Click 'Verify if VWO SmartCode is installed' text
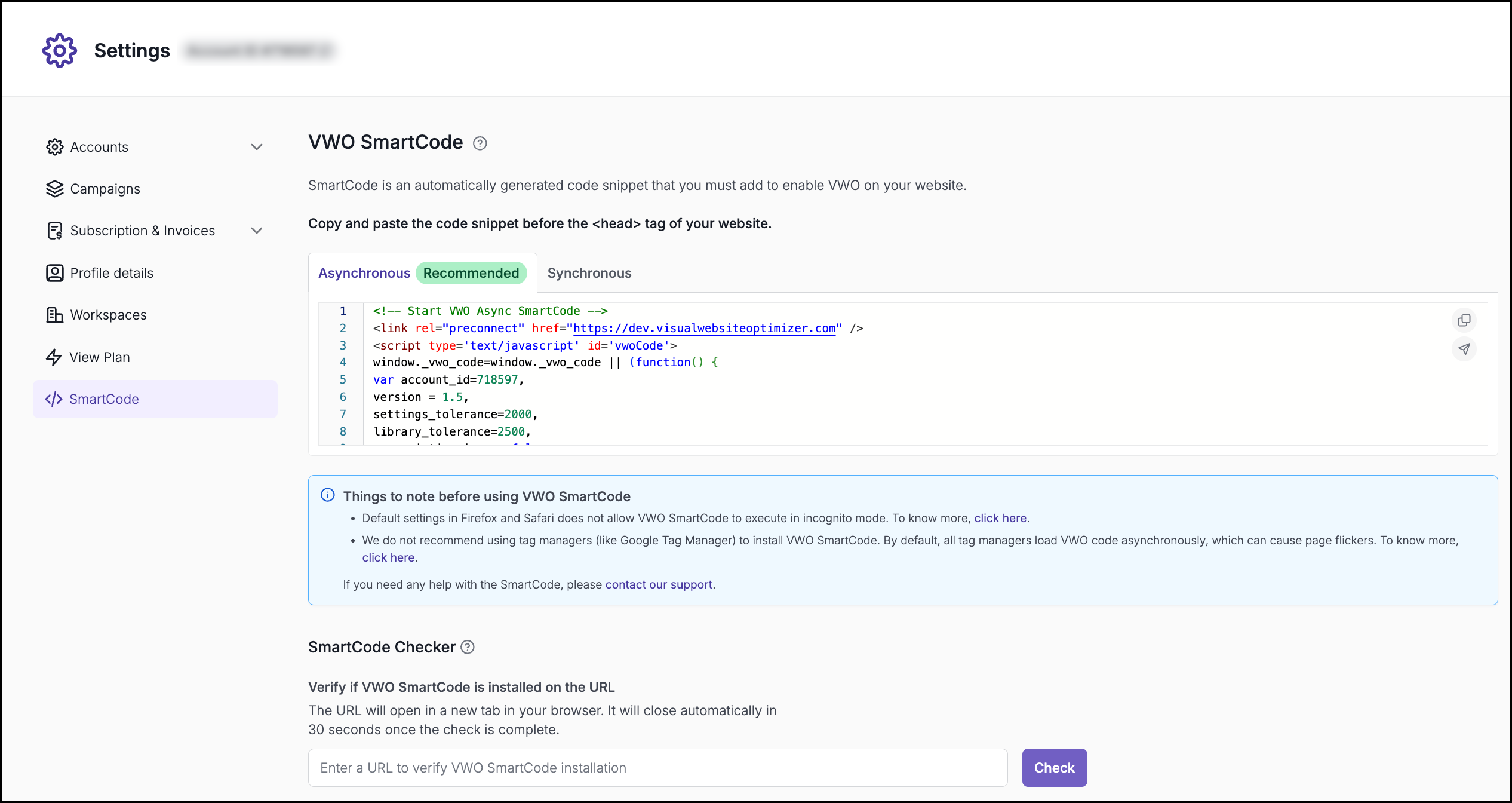Screen dimensions: 1512x803 (x=461, y=687)
